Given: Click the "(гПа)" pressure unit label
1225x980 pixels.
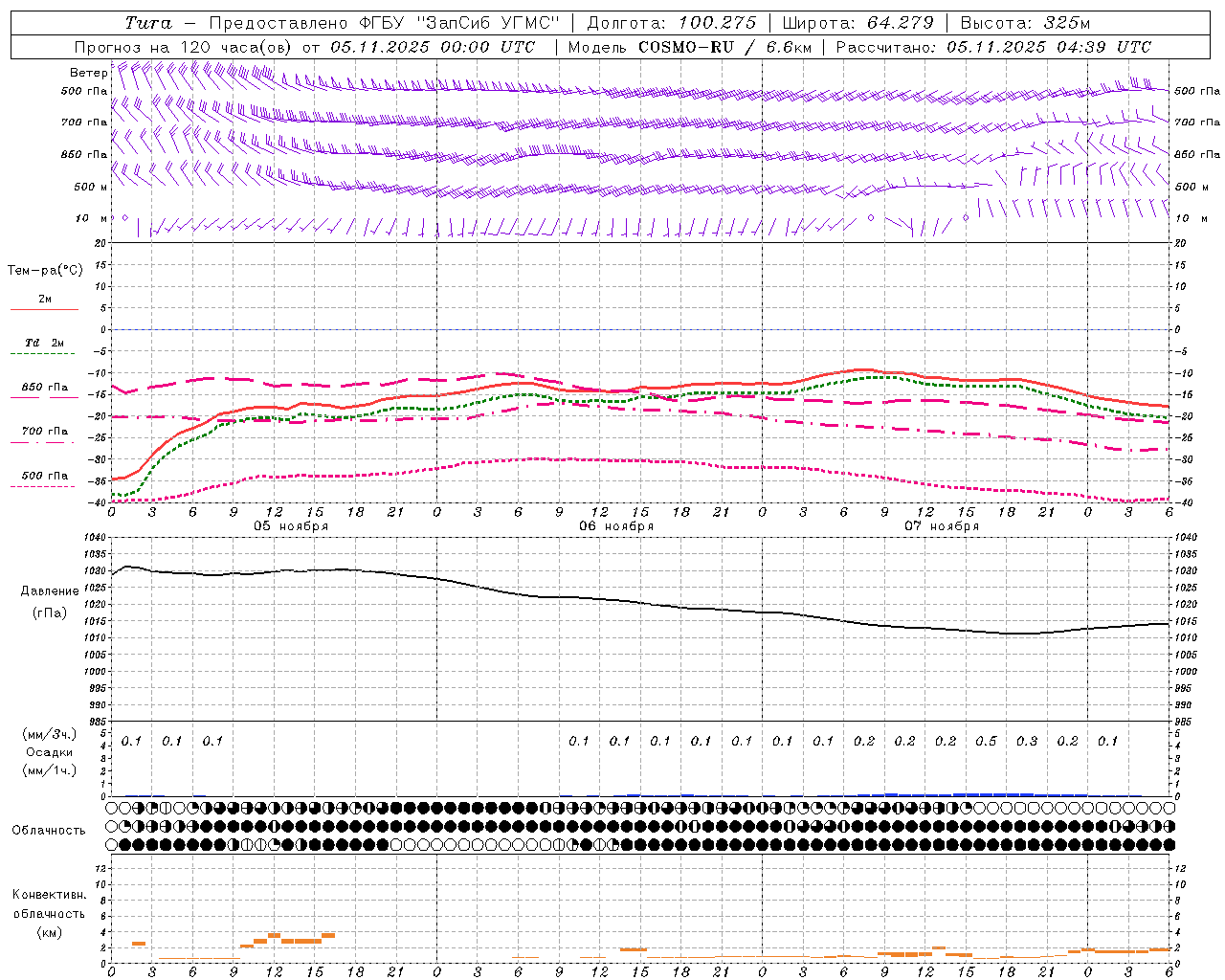Looking at the screenshot, I should pos(50,613).
